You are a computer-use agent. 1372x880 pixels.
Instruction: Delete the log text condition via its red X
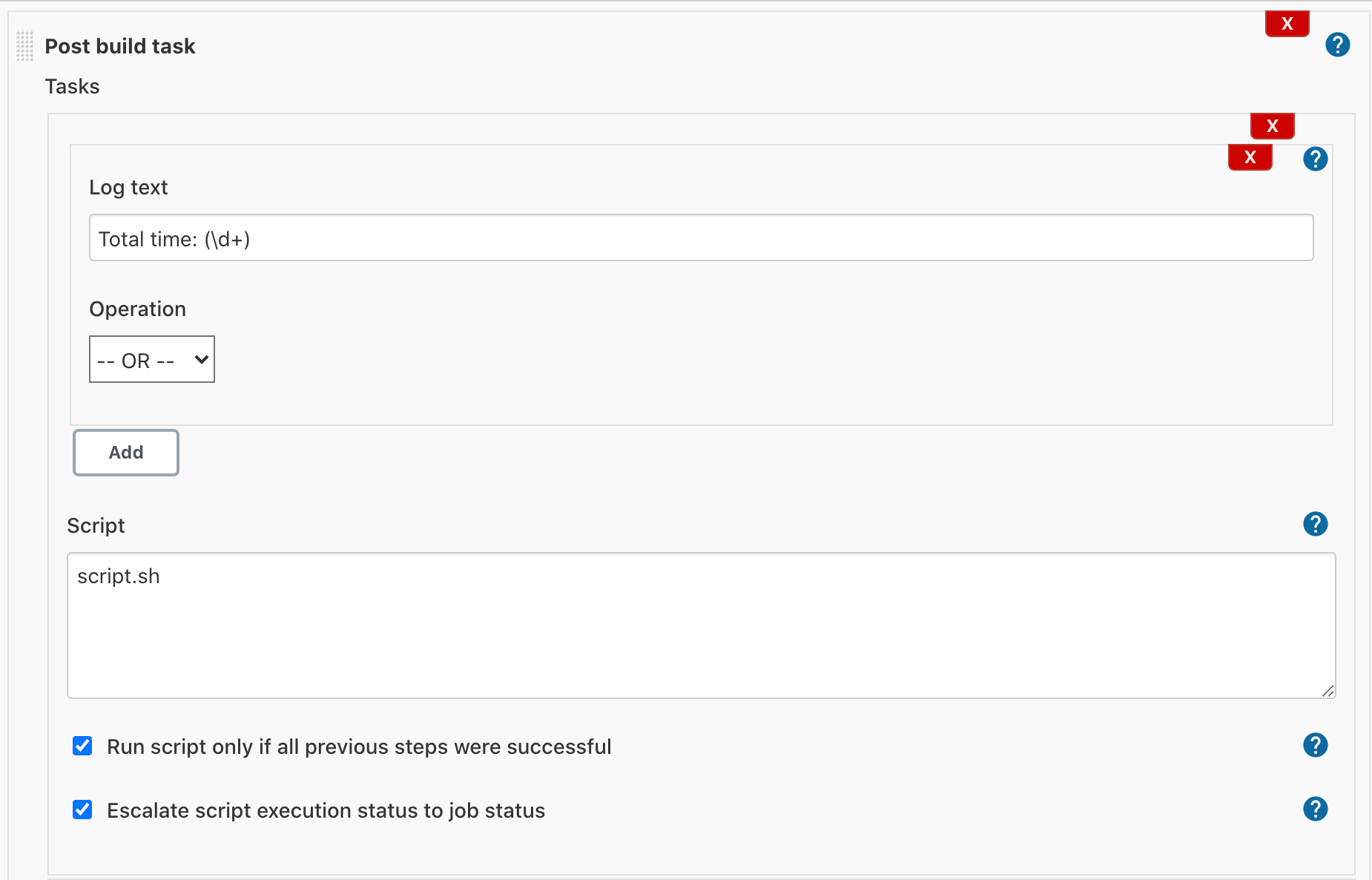click(1250, 157)
